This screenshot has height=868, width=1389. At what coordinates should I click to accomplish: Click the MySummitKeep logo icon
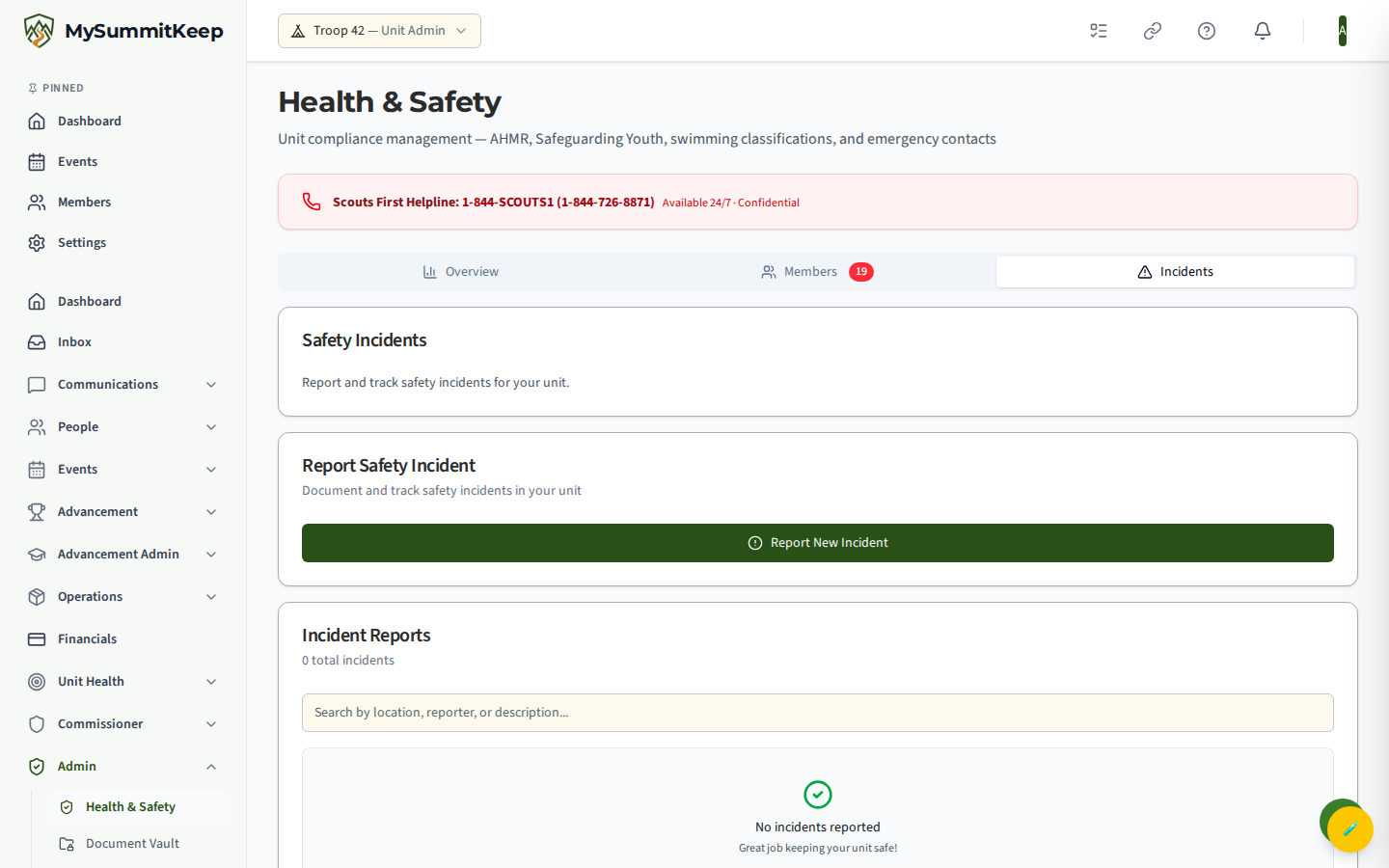click(39, 31)
